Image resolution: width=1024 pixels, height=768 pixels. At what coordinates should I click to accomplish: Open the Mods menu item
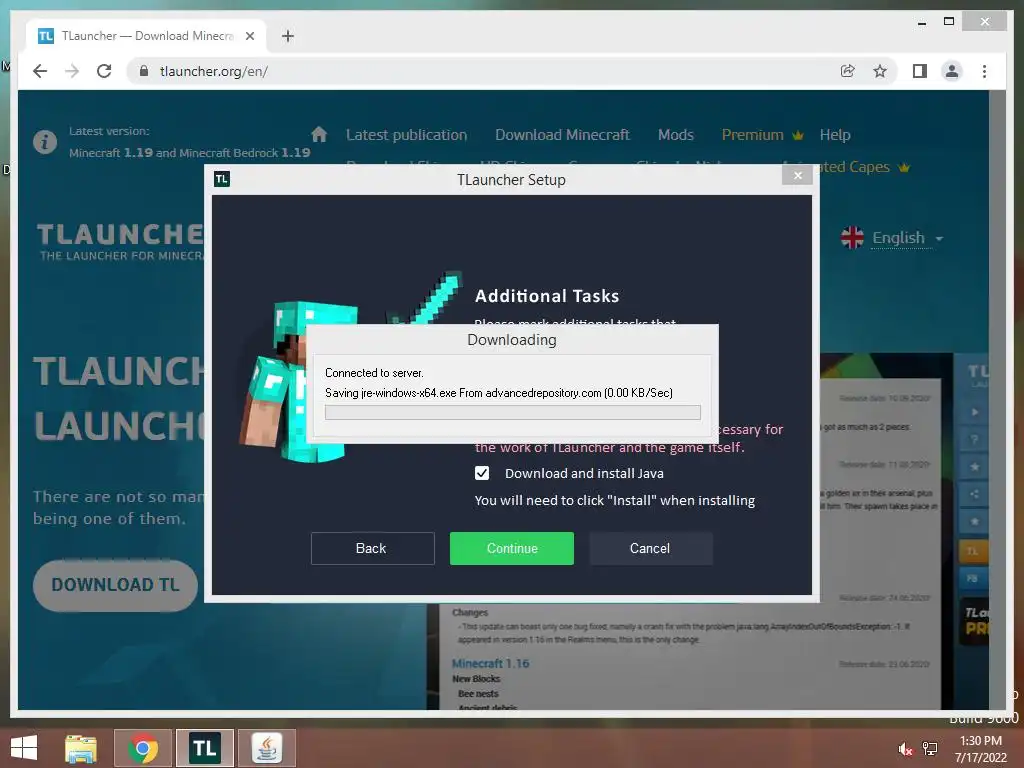[x=675, y=135]
